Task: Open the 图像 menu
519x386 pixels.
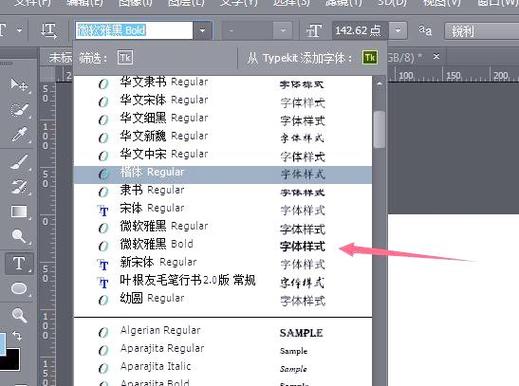Action: 135,3
